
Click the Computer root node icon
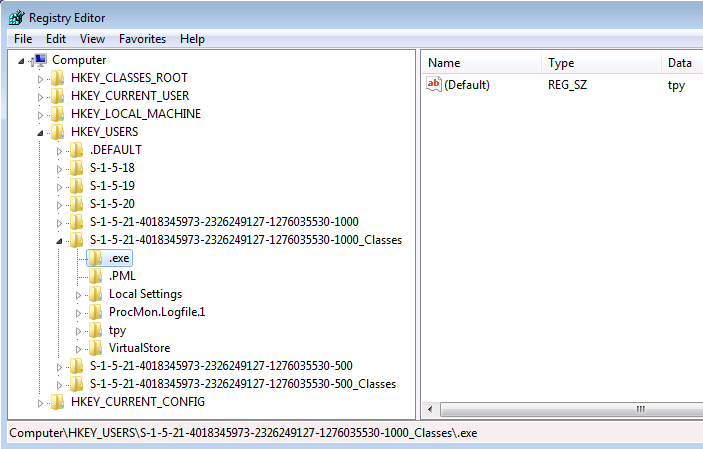pos(41,60)
